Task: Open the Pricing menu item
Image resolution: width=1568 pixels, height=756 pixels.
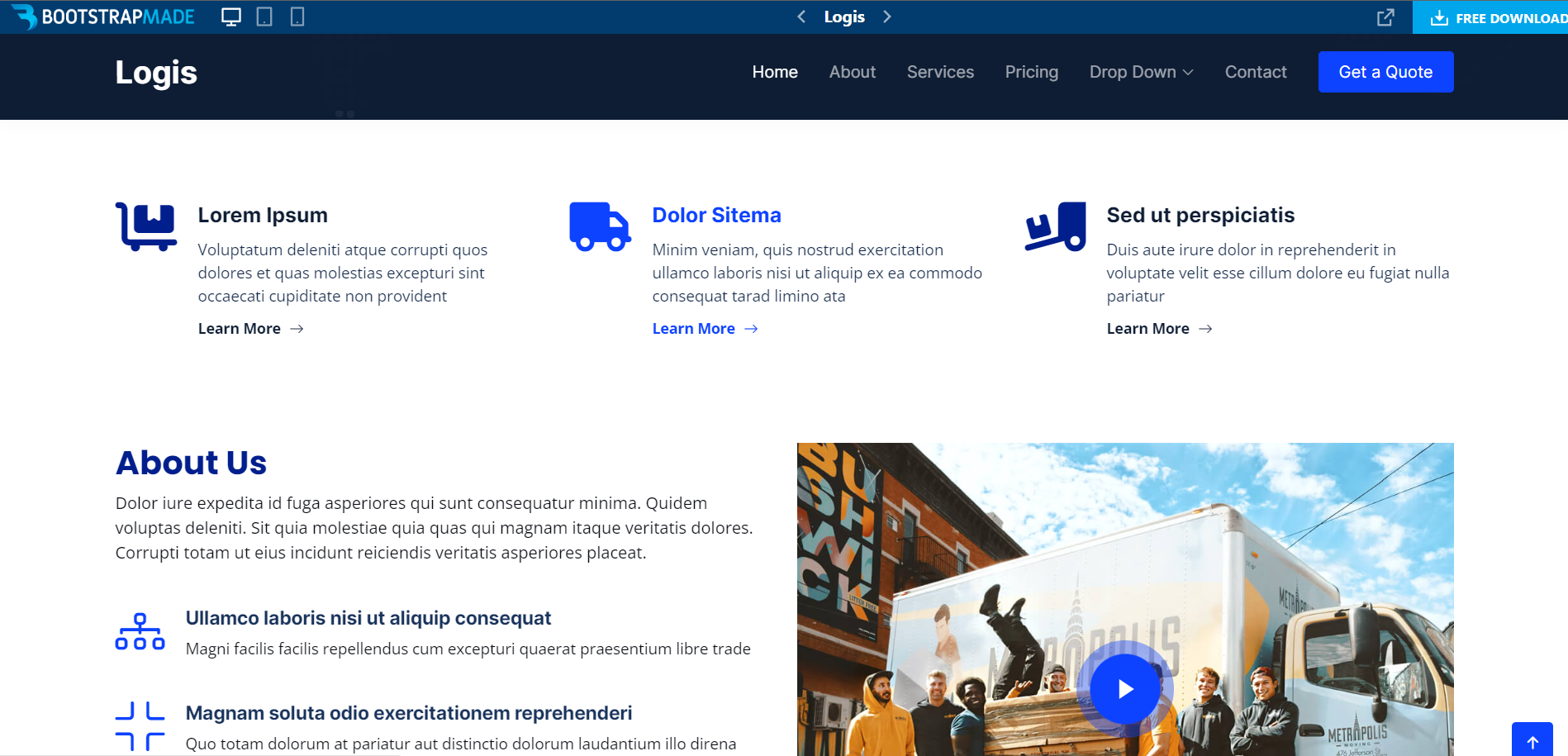Action: (1031, 72)
